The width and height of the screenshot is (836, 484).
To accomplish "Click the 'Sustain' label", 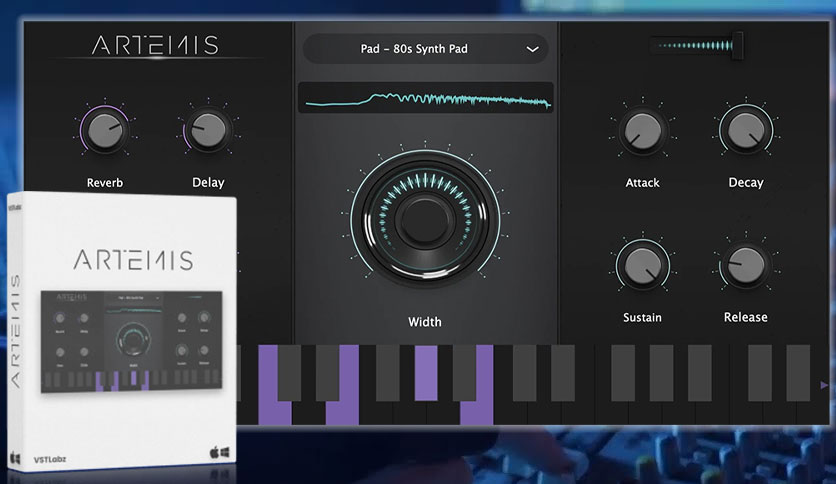I will tap(642, 318).
